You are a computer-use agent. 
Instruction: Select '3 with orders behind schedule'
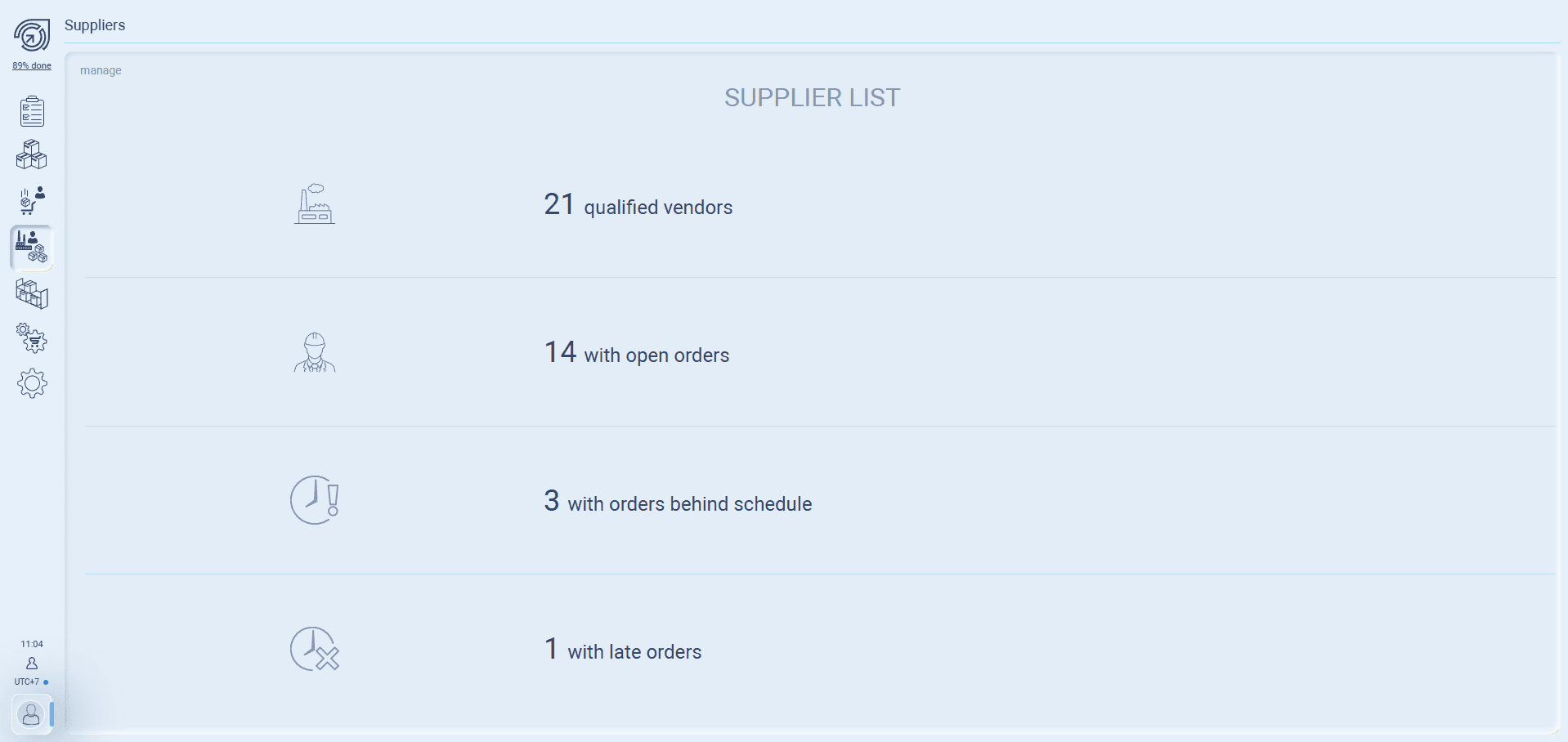click(678, 502)
